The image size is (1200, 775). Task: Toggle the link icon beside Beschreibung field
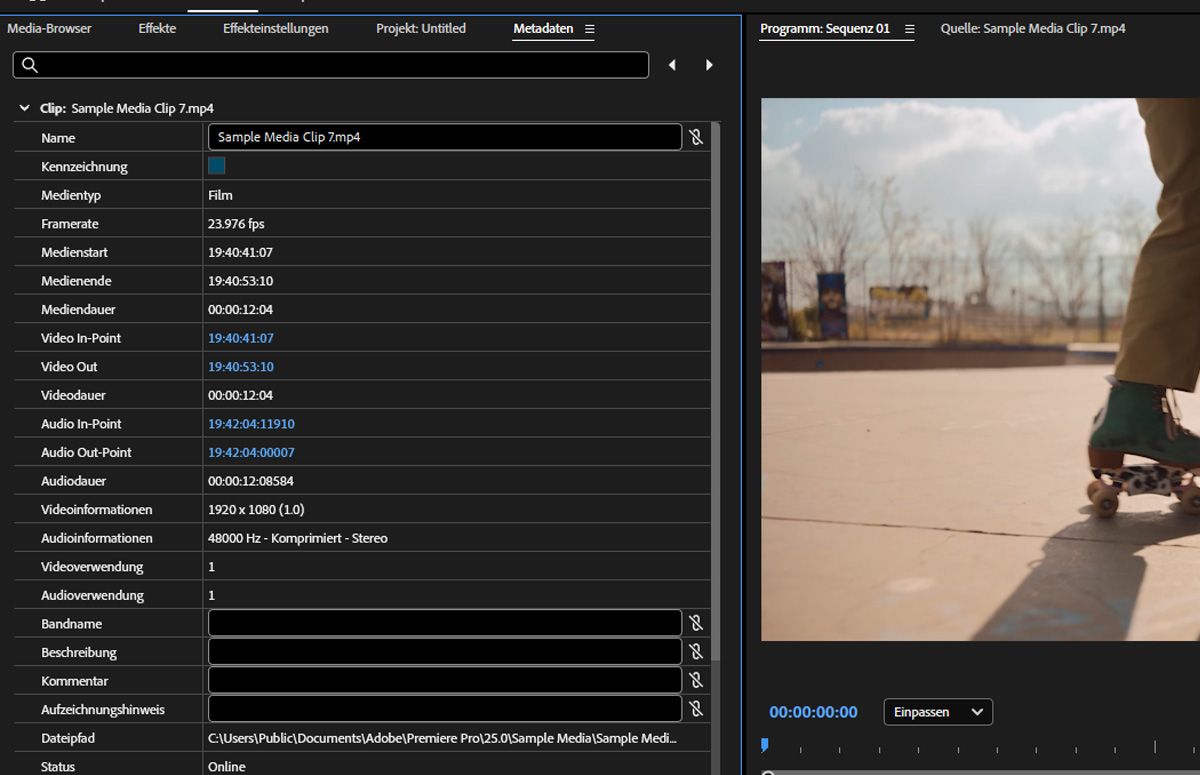696,652
